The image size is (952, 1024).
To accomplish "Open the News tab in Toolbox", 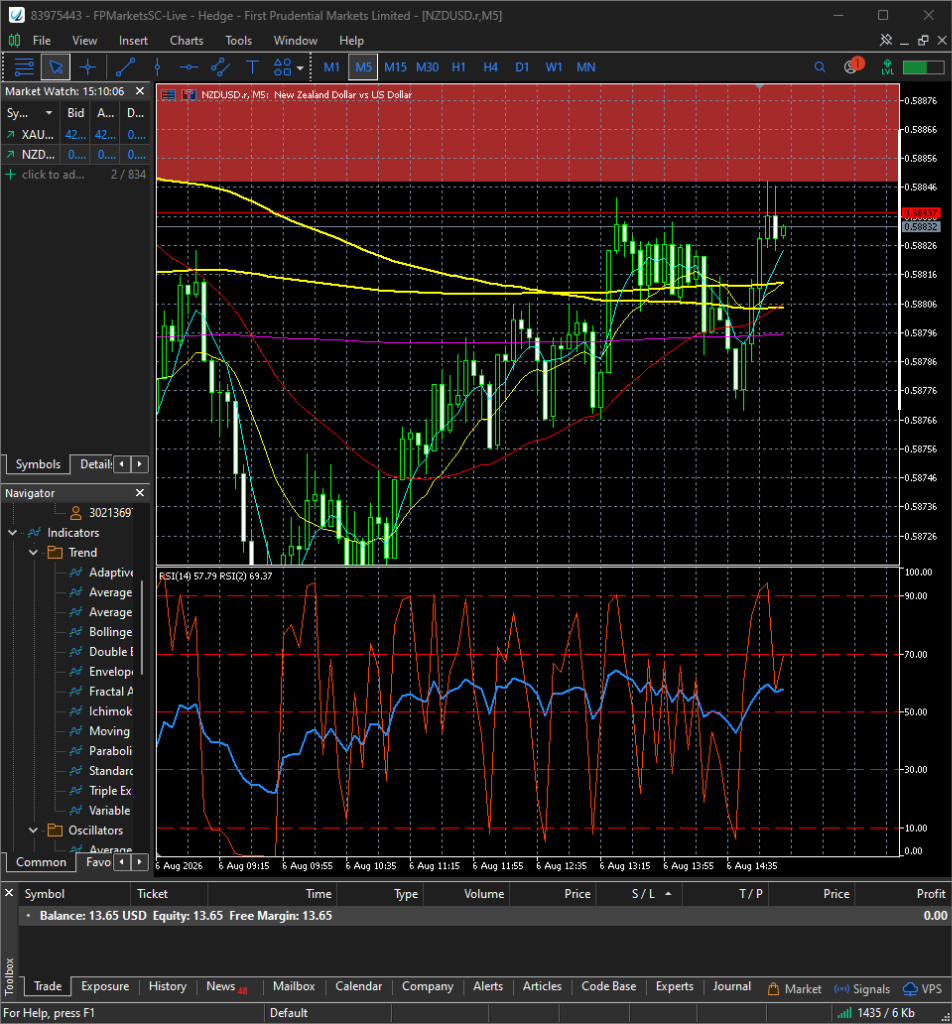I will pyautogui.click(x=227, y=986).
